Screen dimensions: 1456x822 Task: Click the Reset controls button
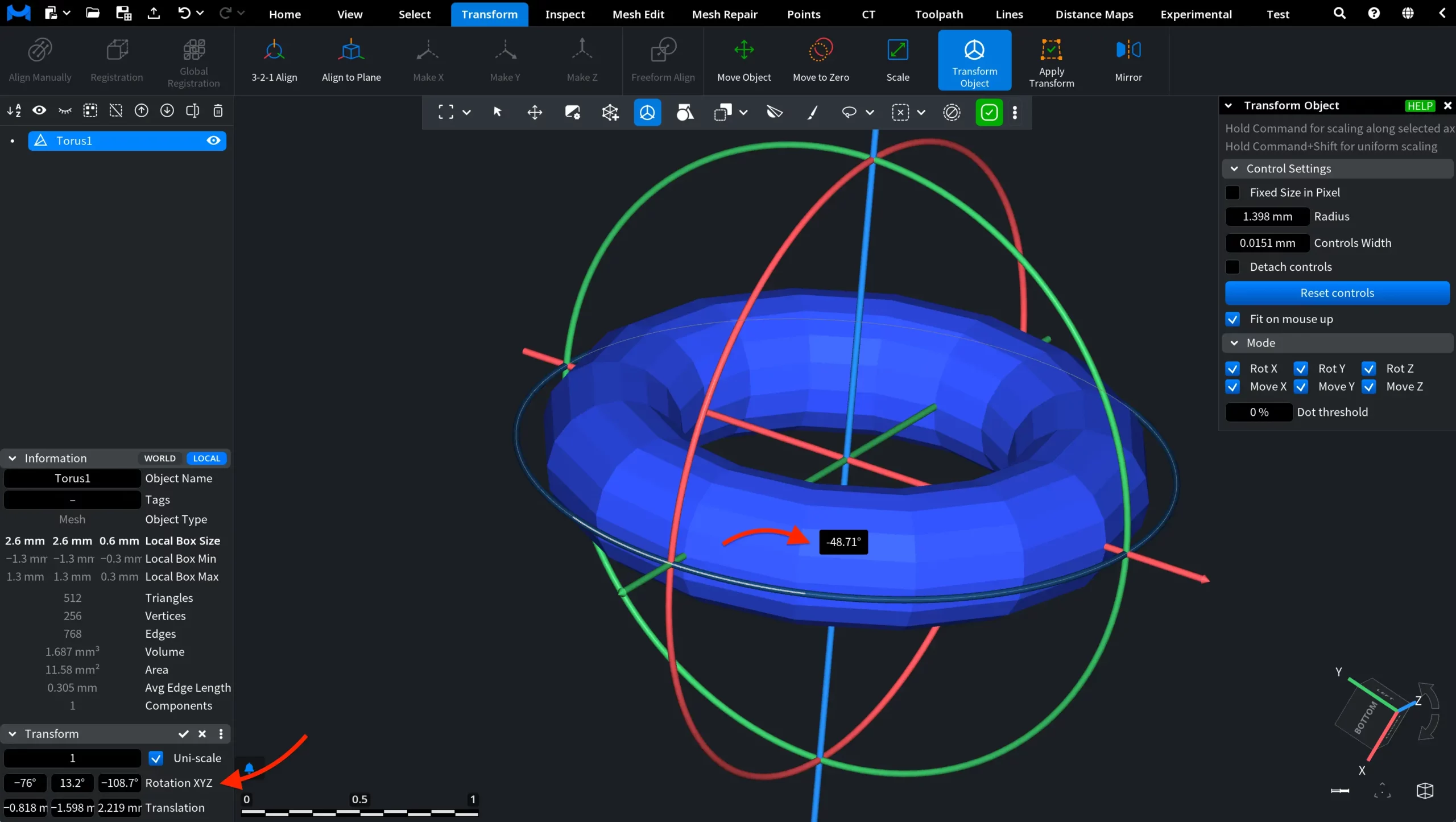tap(1337, 293)
